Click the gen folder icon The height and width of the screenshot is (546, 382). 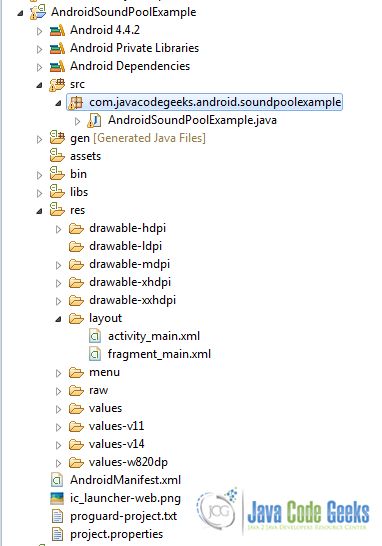pyautogui.click(x=57, y=138)
